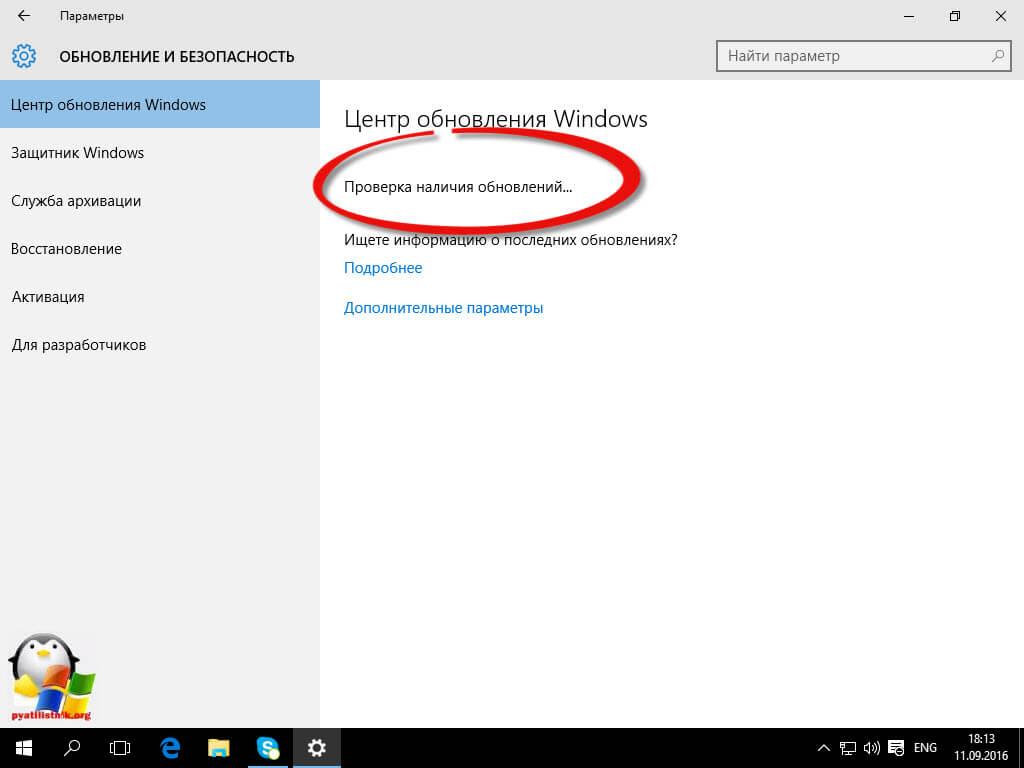Open clock showing 18:13 11.09.2016
The image size is (1024, 768).
pyautogui.click(x=981, y=748)
